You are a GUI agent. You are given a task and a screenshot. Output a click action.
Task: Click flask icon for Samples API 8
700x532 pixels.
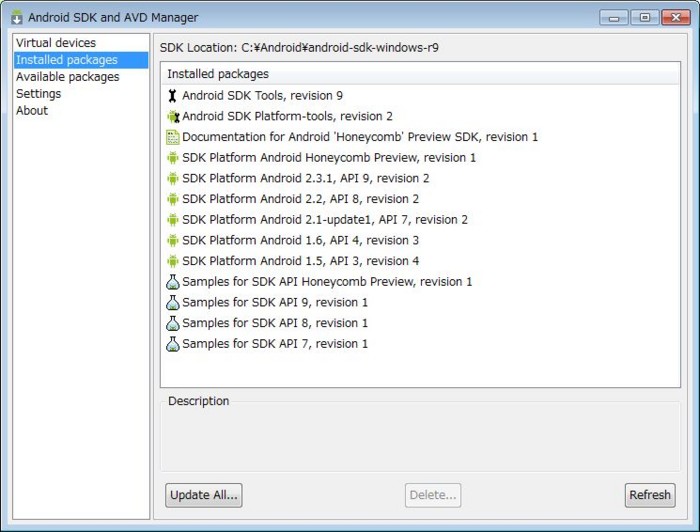coord(173,323)
